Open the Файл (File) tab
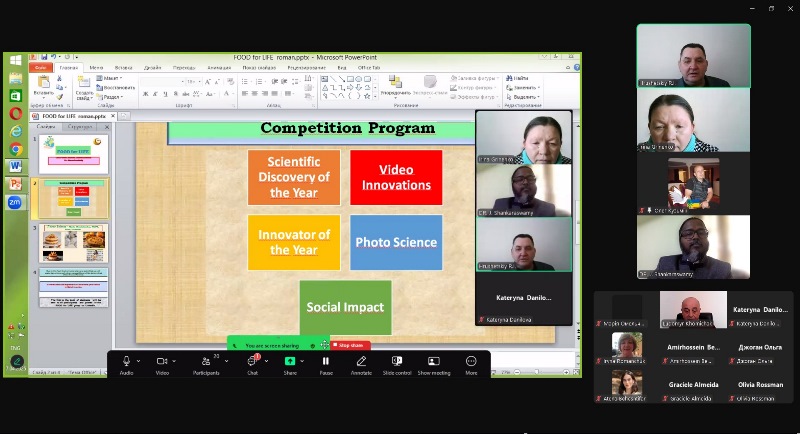This screenshot has width=800, height=434. pos(41,67)
